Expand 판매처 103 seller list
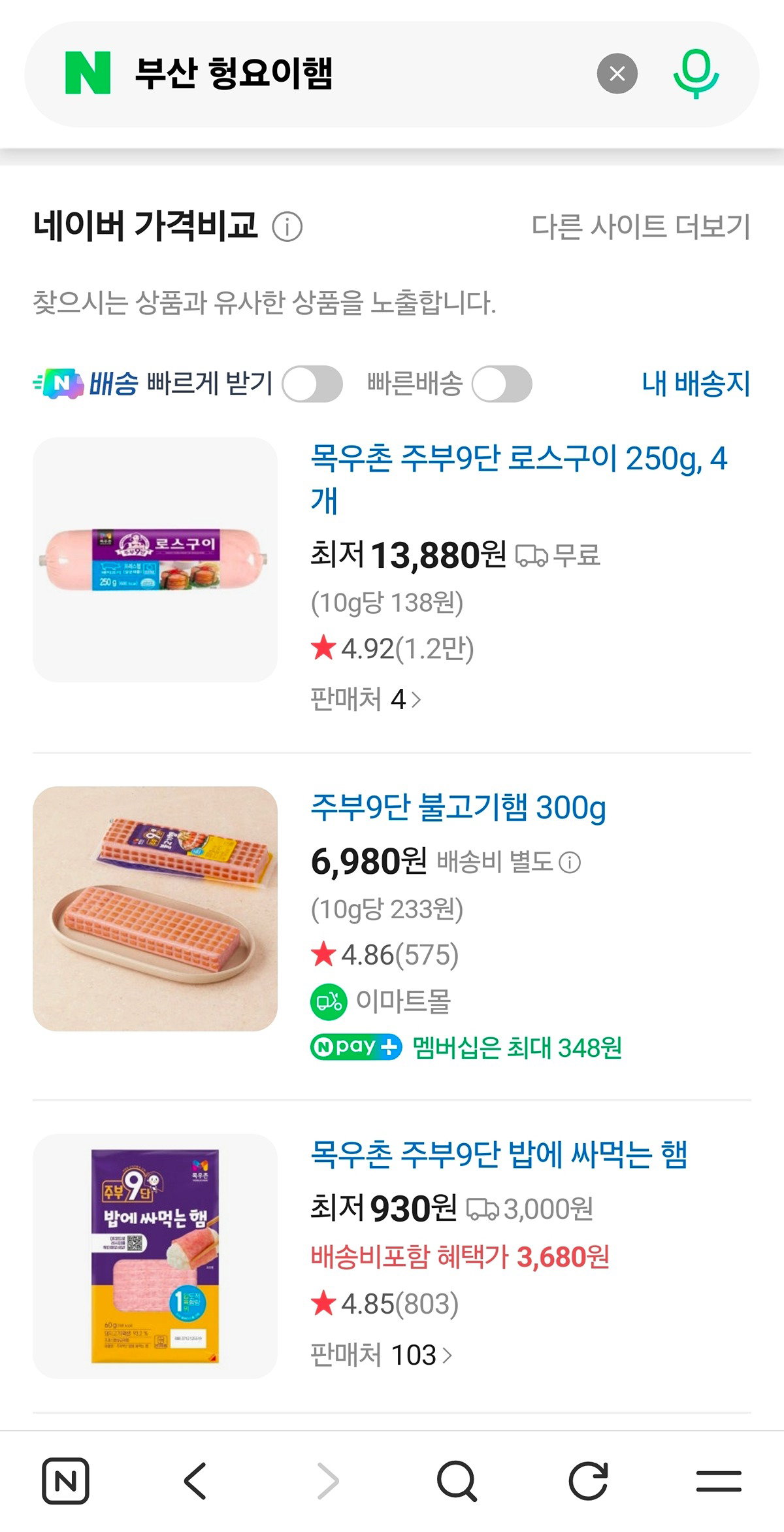Screen dimensions: 784x1532 (x=382, y=1355)
